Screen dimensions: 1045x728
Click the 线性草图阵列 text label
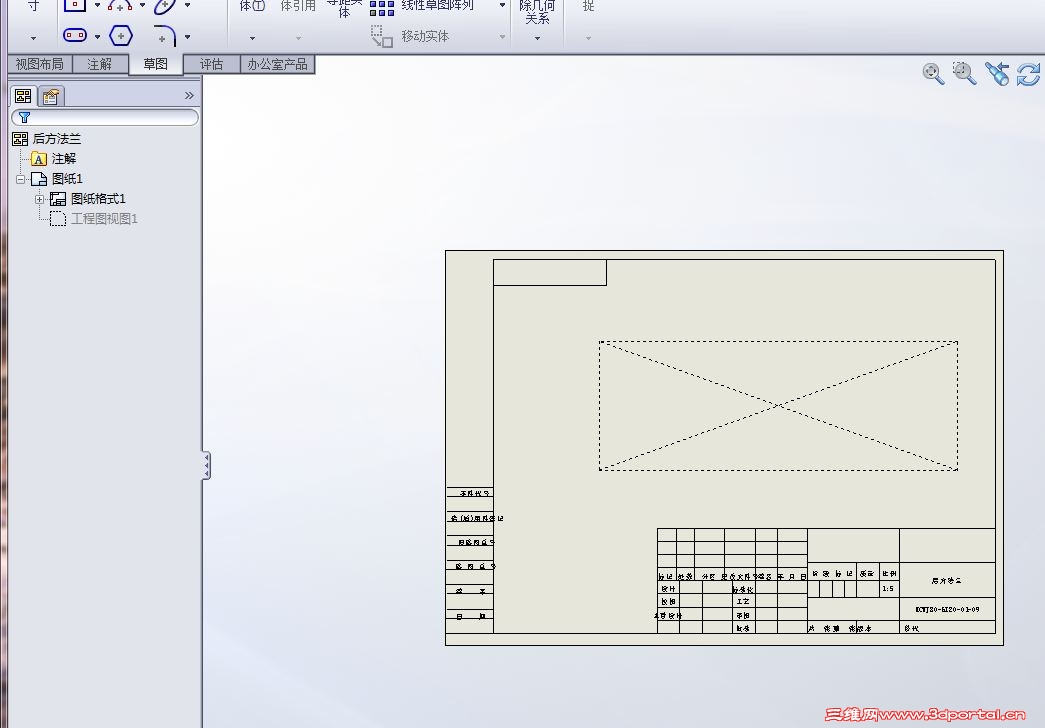438,5
